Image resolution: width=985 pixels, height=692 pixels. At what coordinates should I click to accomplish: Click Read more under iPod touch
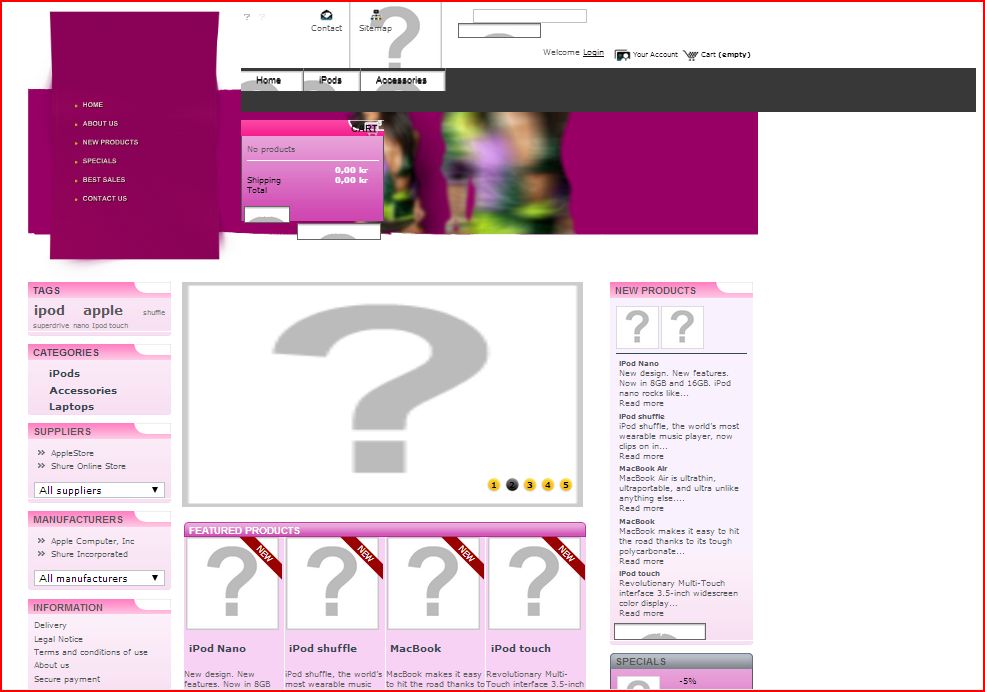pyautogui.click(x=641, y=614)
